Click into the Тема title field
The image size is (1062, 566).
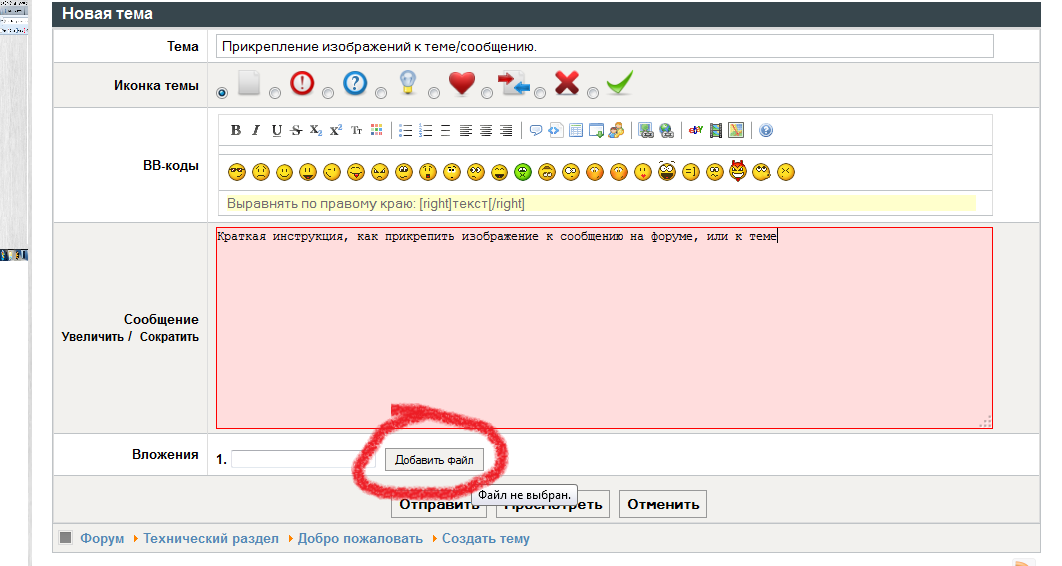(x=604, y=47)
